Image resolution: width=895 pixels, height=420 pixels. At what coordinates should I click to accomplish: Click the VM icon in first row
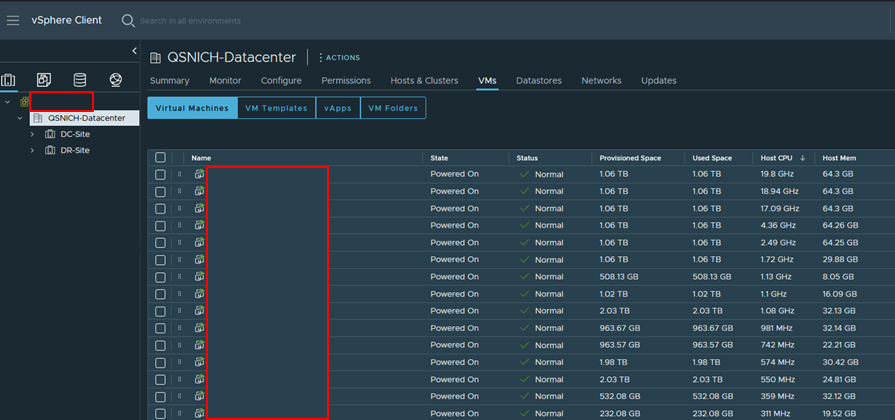click(x=199, y=174)
